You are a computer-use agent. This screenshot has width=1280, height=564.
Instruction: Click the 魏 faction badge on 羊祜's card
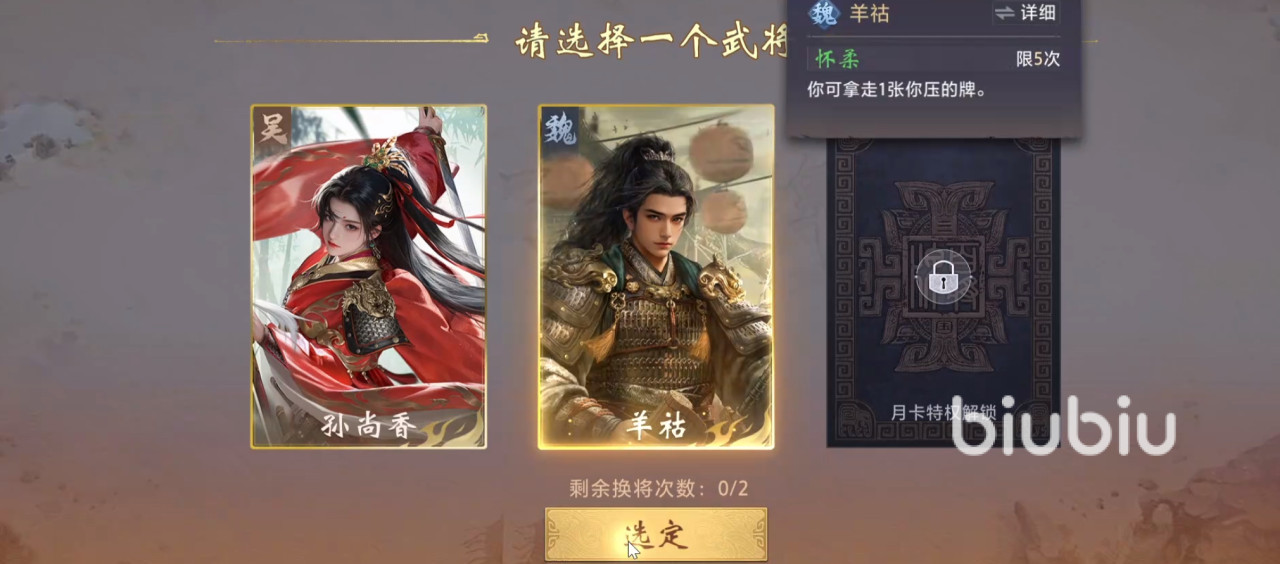pyautogui.click(x=558, y=128)
